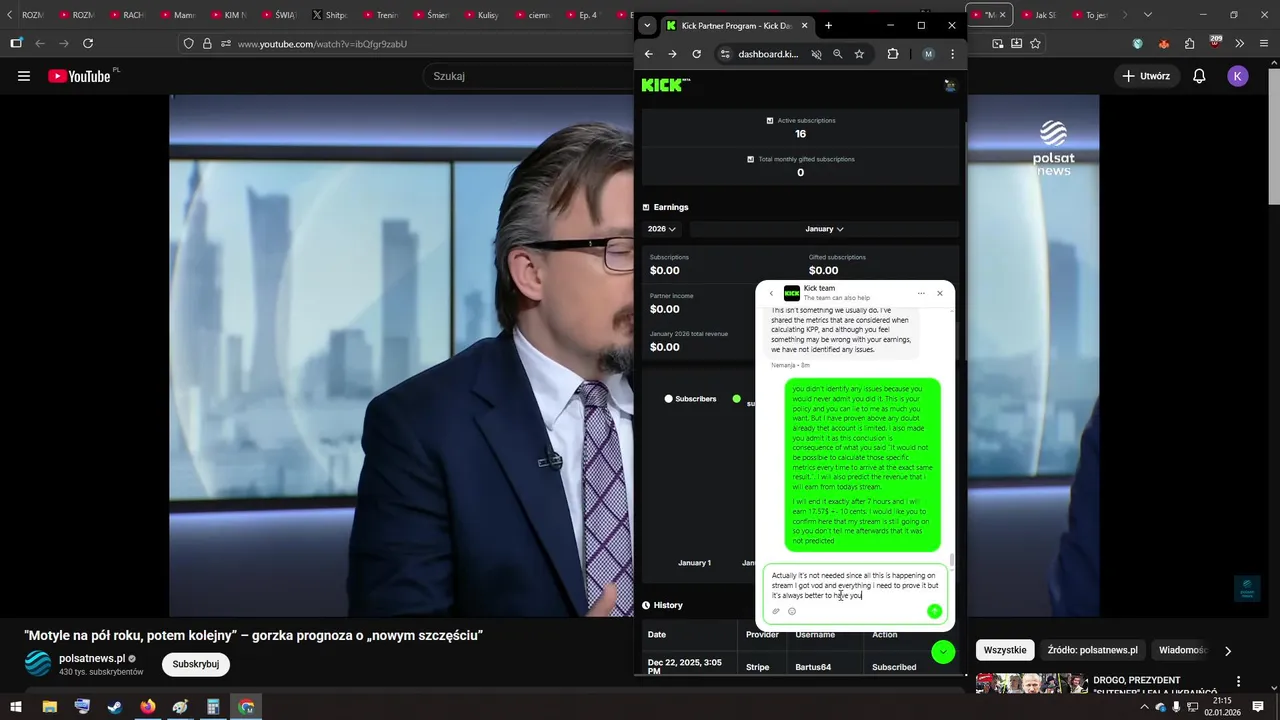This screenshot has height=720, width=1280.
Task: Click Subskrybuj button on YouTube
Action: (x=196, y=664)
